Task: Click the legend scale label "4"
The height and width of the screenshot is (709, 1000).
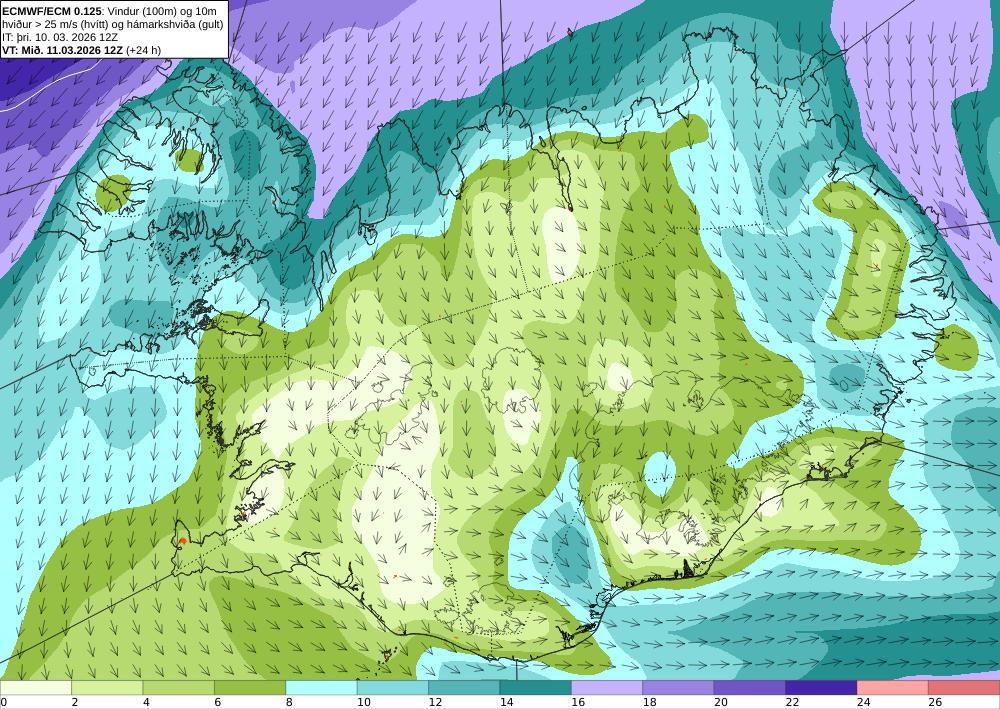Action: tap(146, 702)
